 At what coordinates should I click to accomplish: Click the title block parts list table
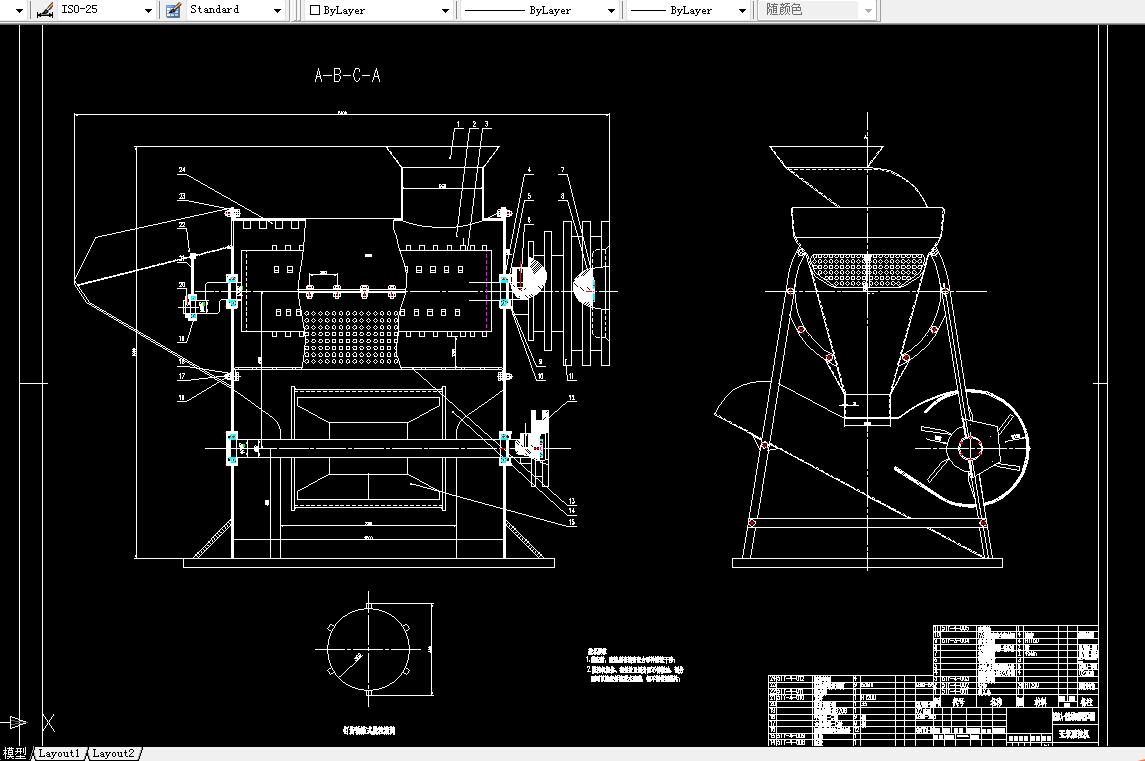coord(933,685)
